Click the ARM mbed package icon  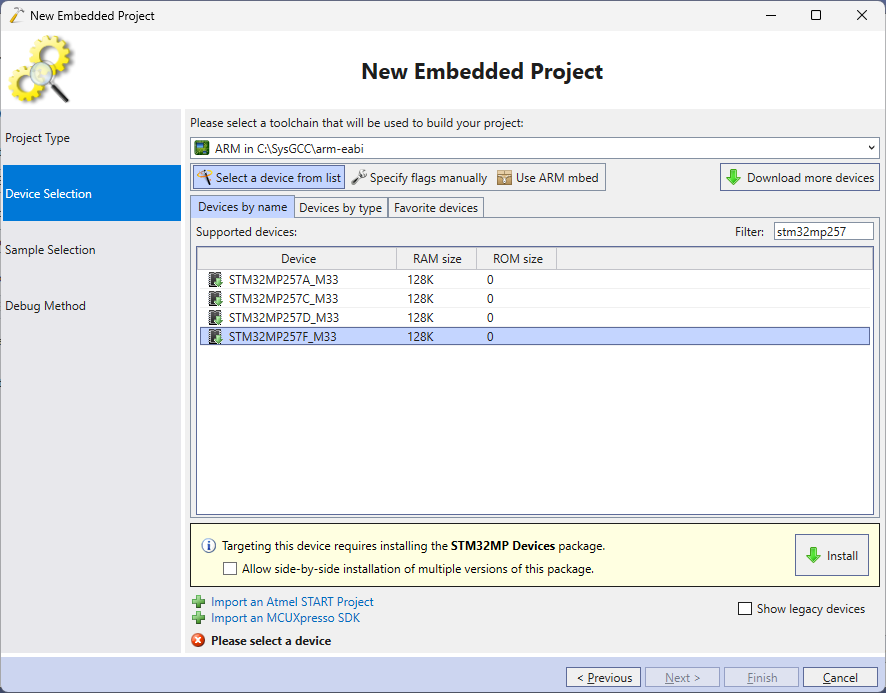[x=504, y=177]
